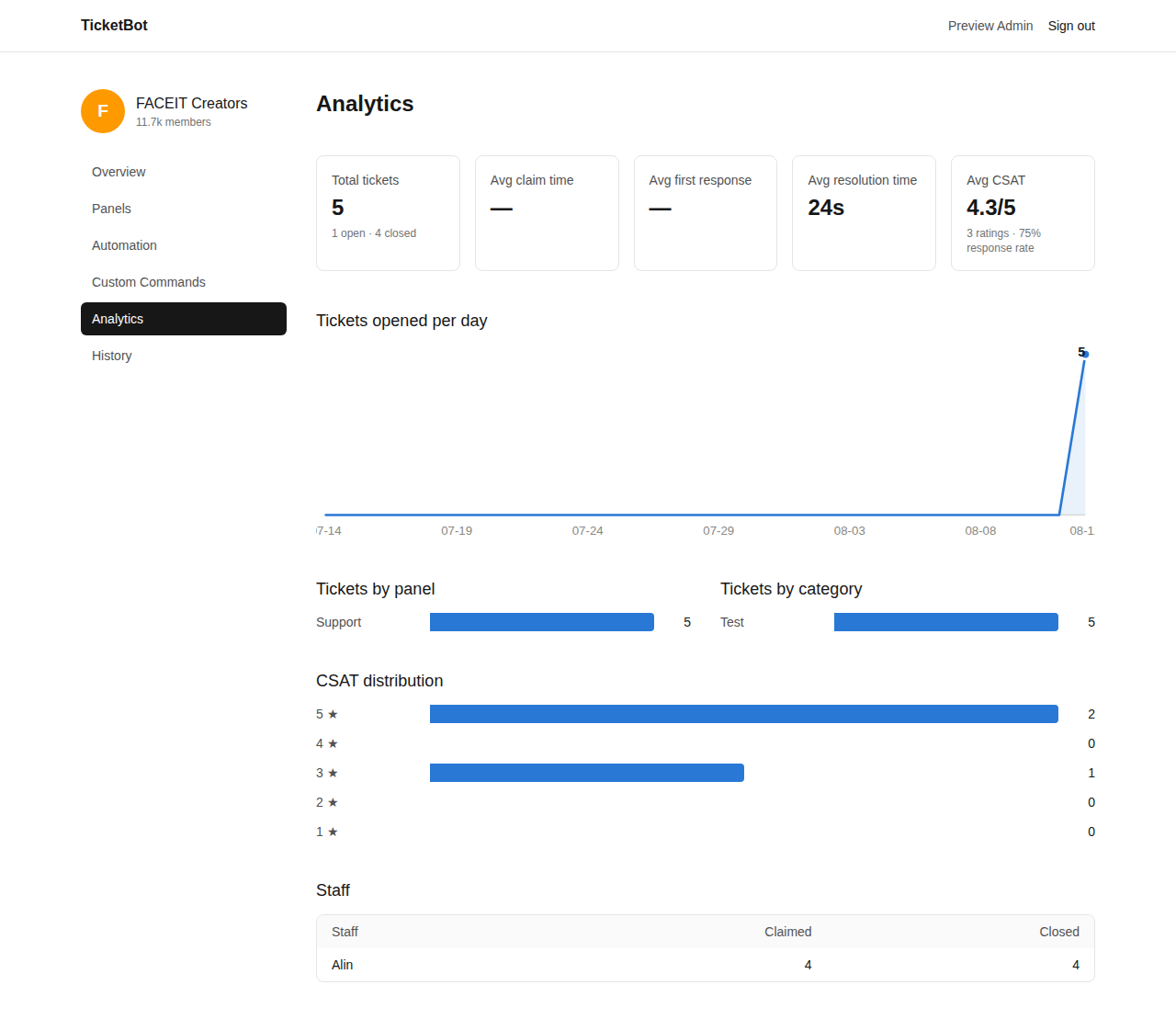The width and height of the screenshot is (1176, 1019).
Task: Click Preview Admin link
Action: [x=990, y=26]
